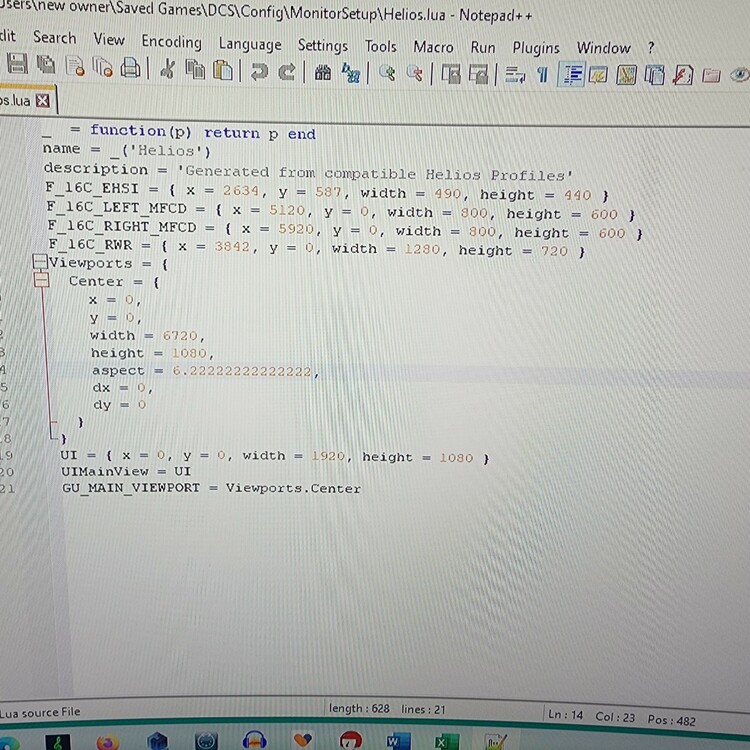This screenshot has height=750, width=750.
Task: Open the View menu
Action: (x=109, y=39)
